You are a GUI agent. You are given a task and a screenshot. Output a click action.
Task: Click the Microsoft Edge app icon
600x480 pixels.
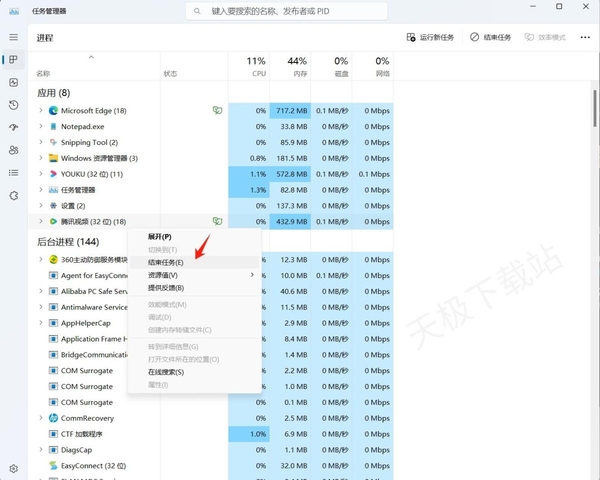tap(54, 110)
